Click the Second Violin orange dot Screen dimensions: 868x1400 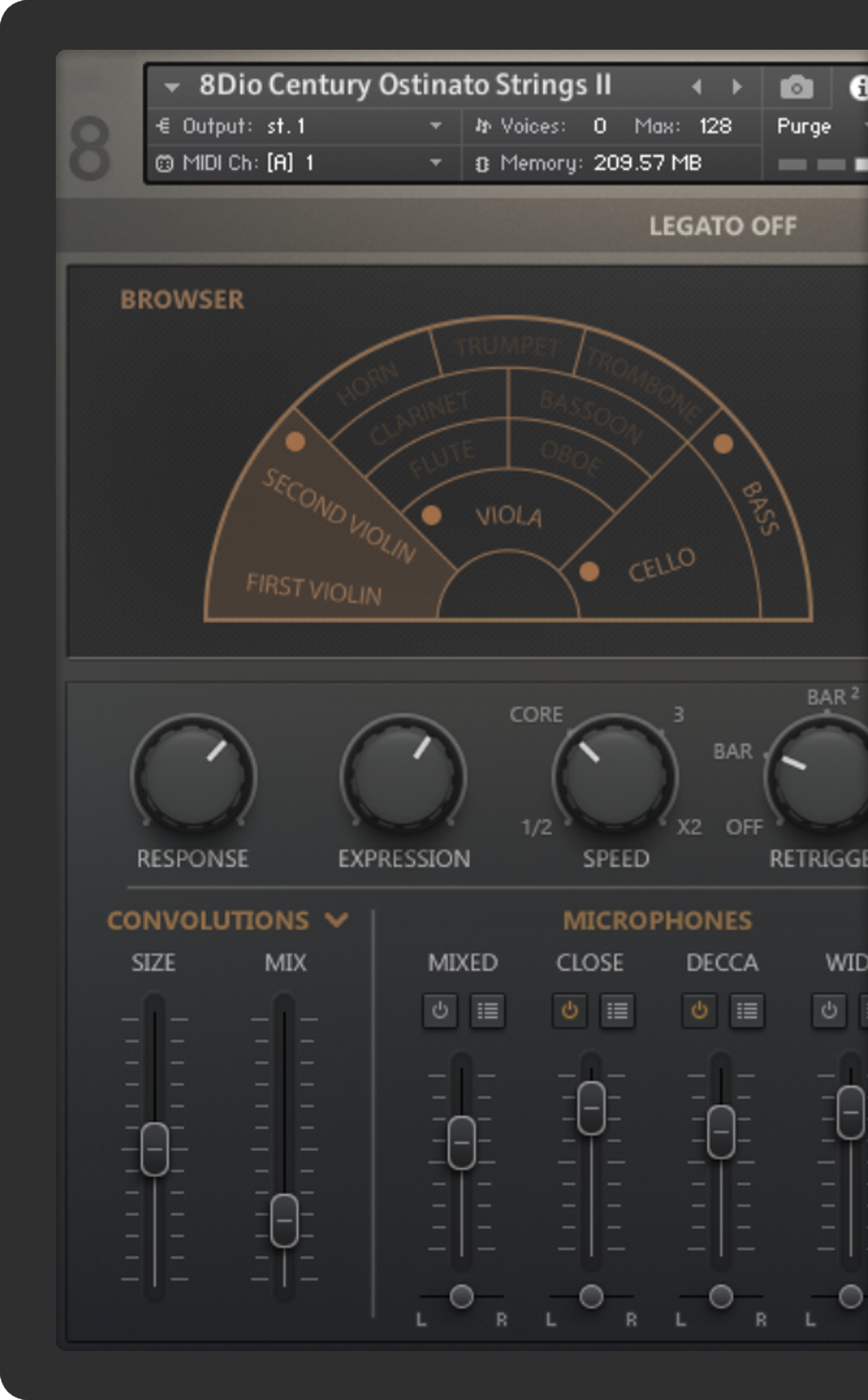click(295, 441)
